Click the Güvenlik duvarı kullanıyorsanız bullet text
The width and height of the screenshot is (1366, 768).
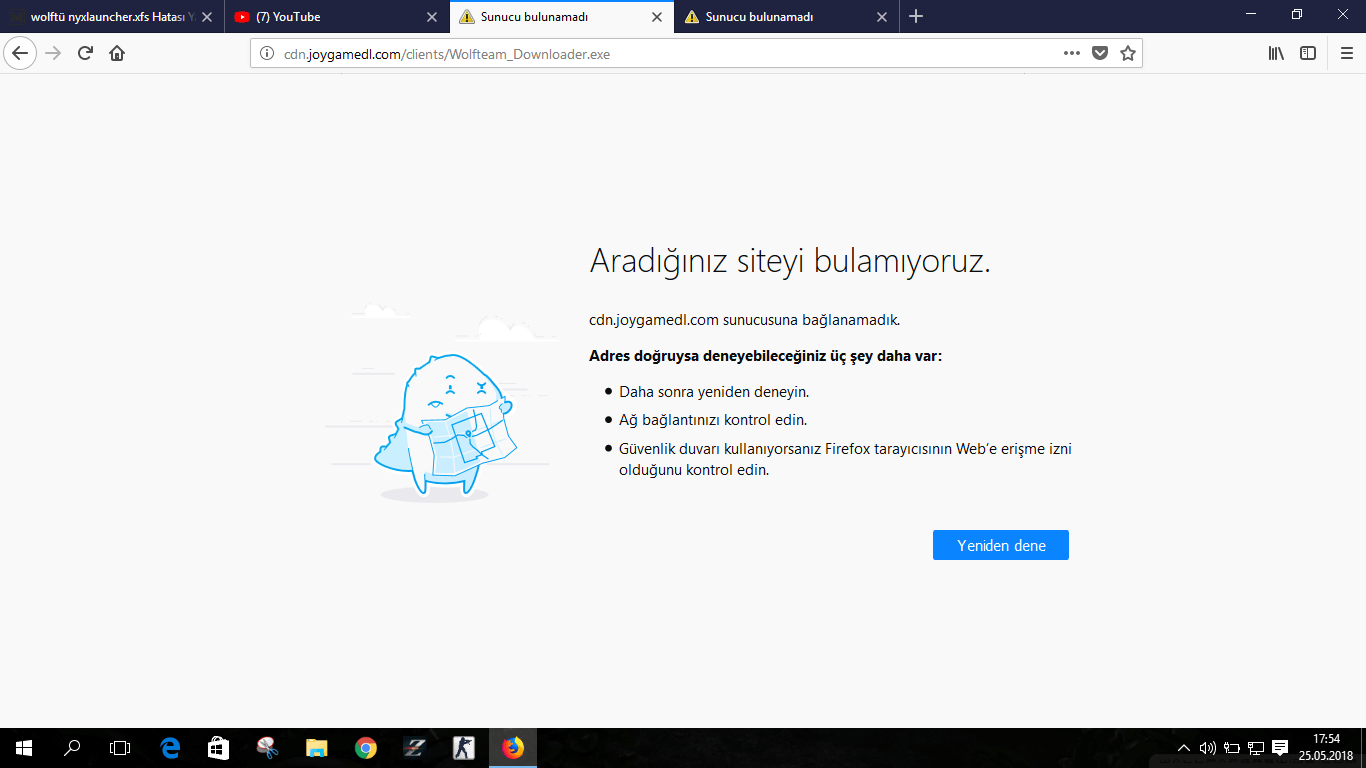tap(845, 459)
